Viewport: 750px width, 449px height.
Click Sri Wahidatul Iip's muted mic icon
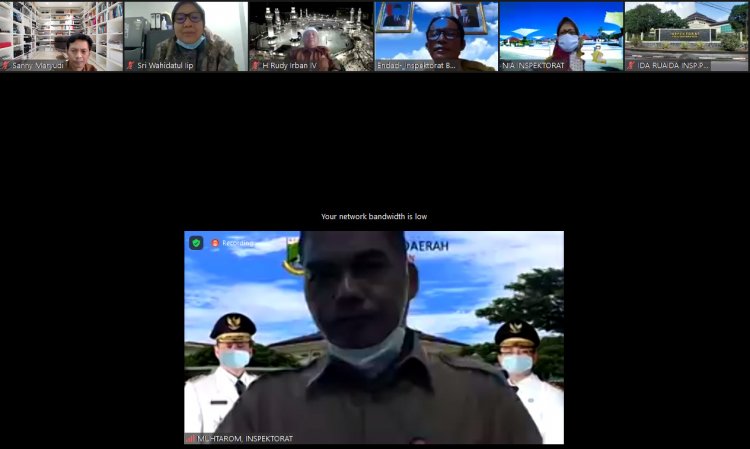coord(130,66)
